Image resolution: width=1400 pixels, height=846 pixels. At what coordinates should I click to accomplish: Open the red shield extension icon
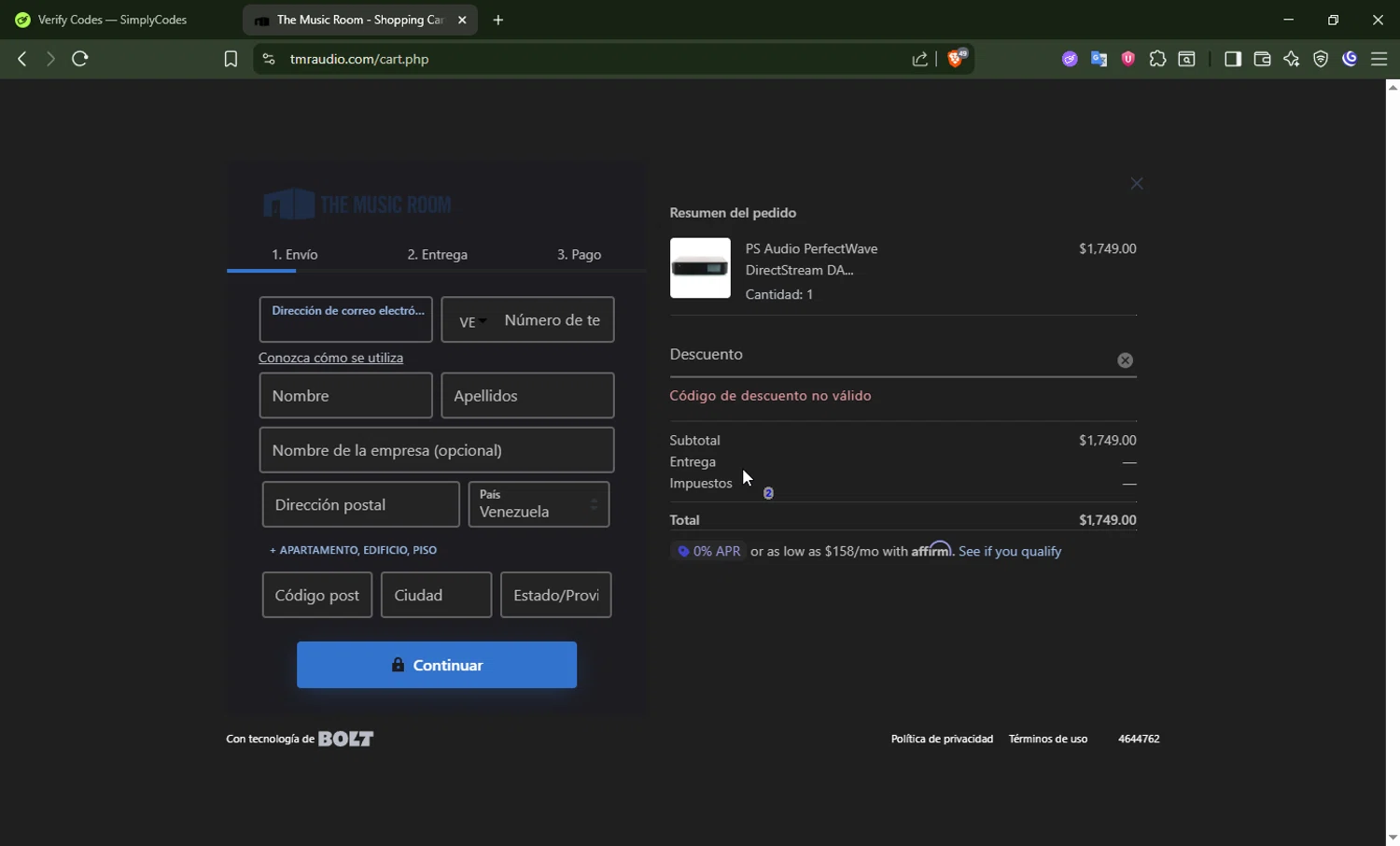[1128, 59]
